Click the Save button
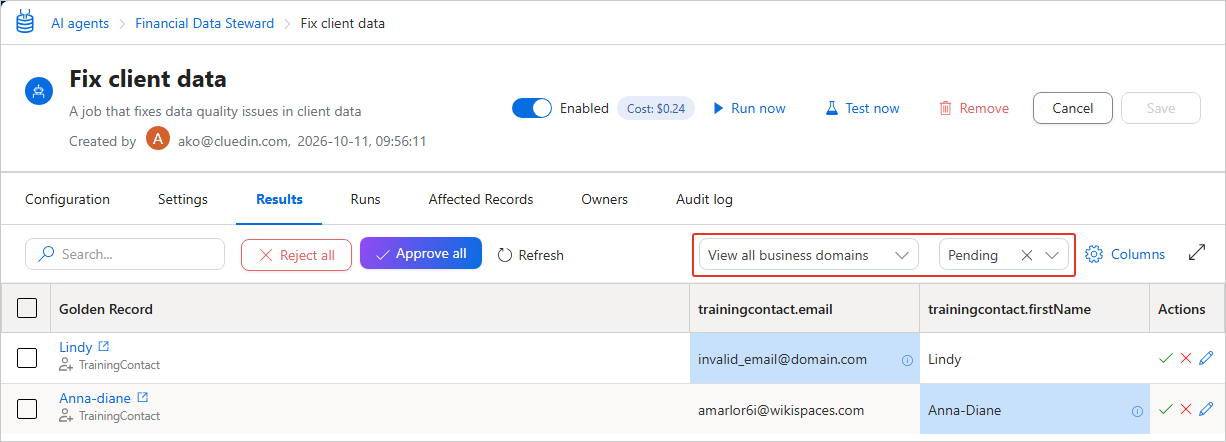Viewport: 1226px width, 442px height. (x=1161, y=108)
